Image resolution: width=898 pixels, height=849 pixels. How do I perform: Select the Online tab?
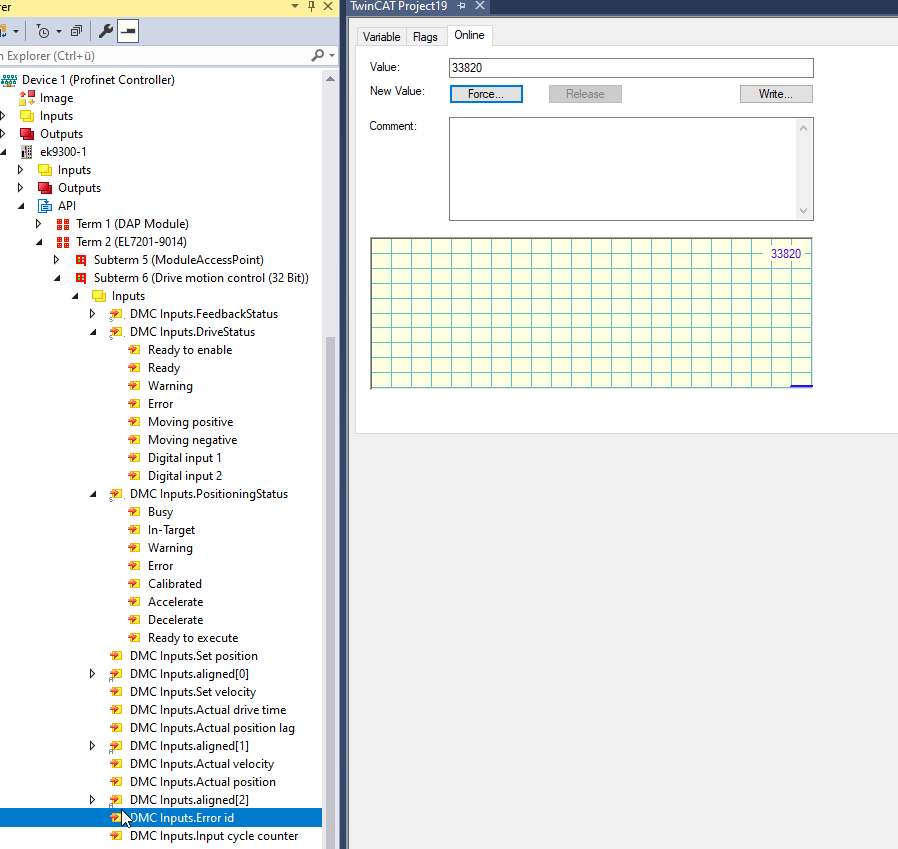click(x=470, y=35)
